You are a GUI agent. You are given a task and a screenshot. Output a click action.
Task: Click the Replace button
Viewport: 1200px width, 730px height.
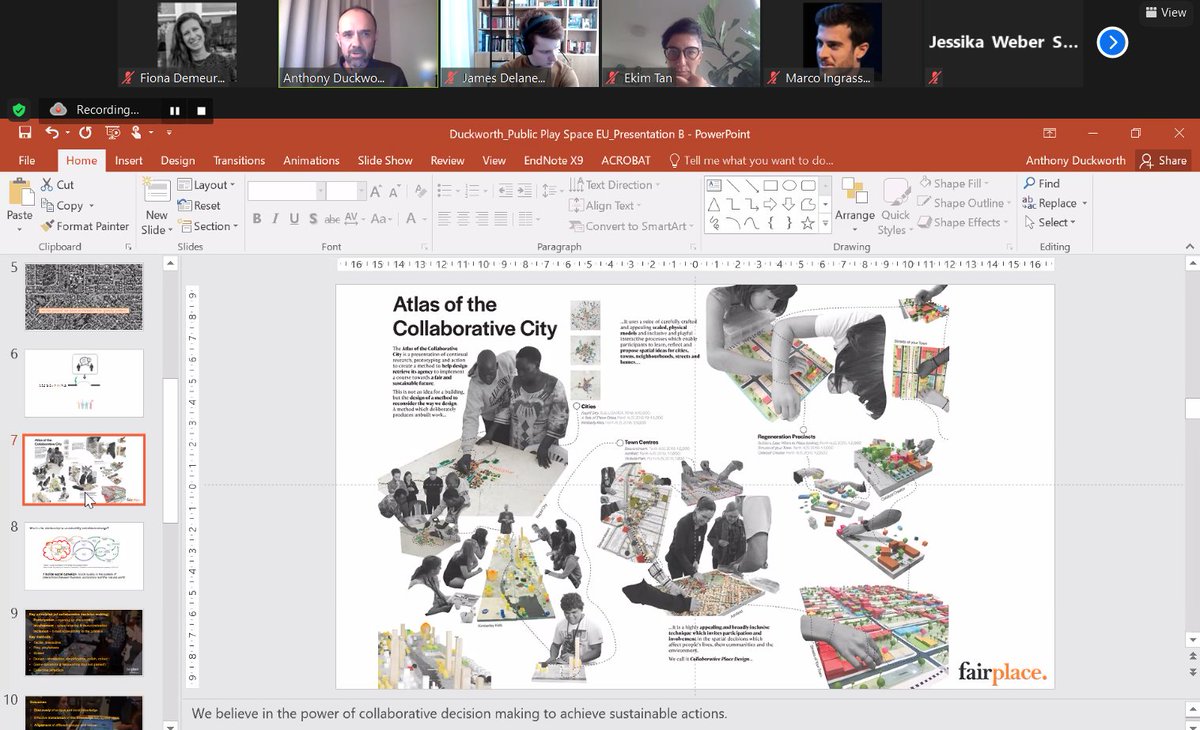pyautogui.click(x=1055, y=203)
